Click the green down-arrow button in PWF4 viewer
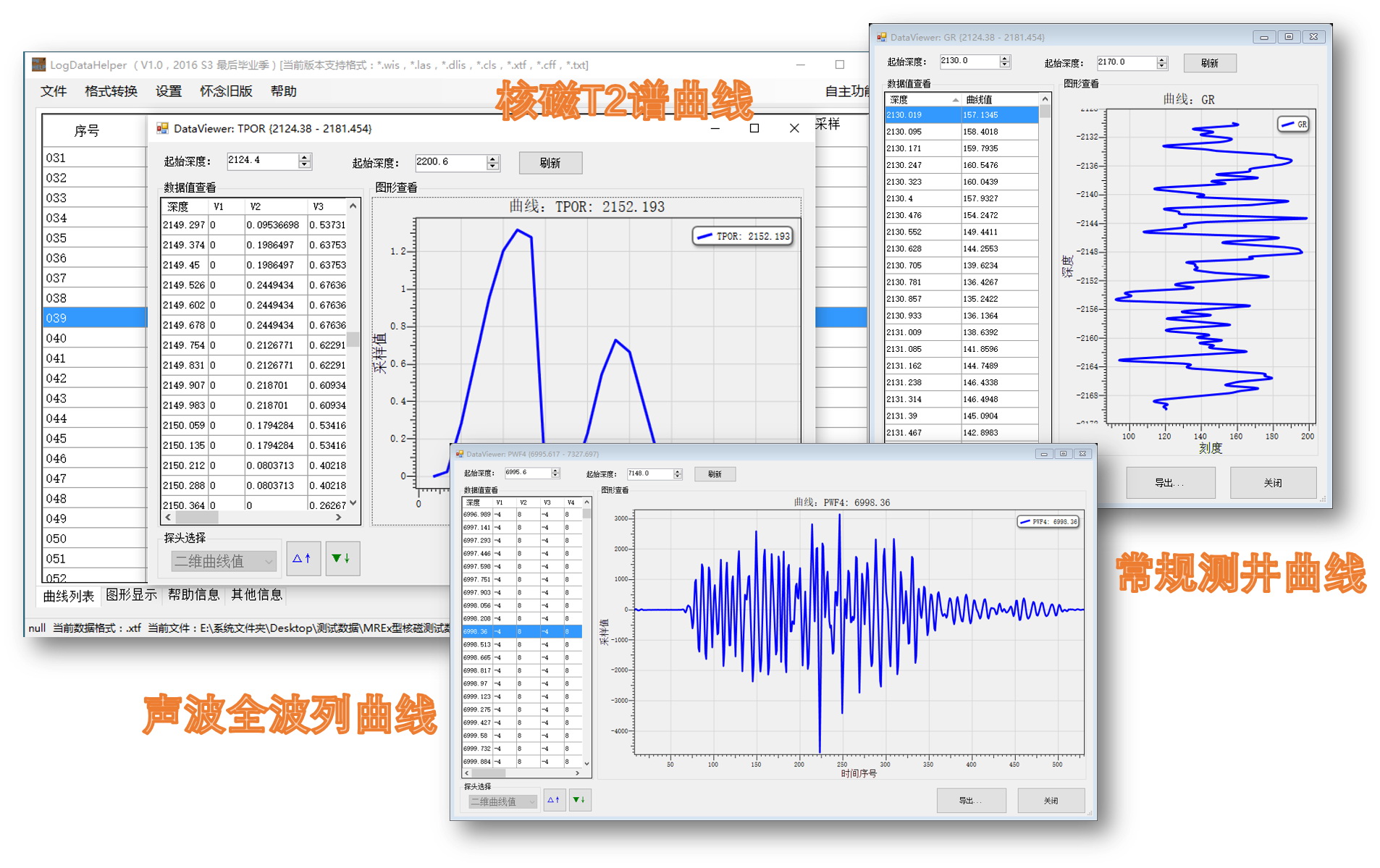1380x868 pixels. [579, 800]
